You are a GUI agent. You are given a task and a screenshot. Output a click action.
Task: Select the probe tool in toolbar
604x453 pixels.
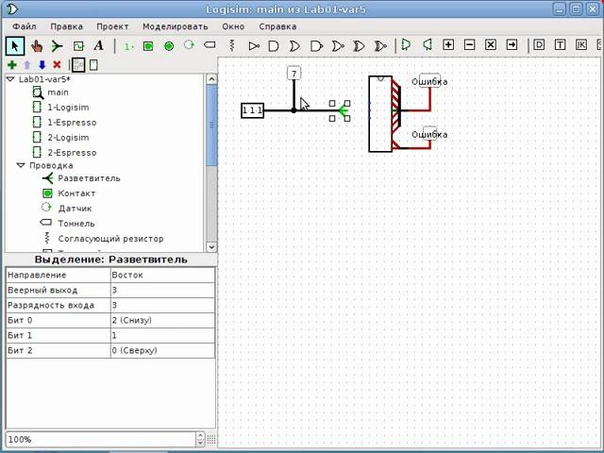(x=189, y=45)
